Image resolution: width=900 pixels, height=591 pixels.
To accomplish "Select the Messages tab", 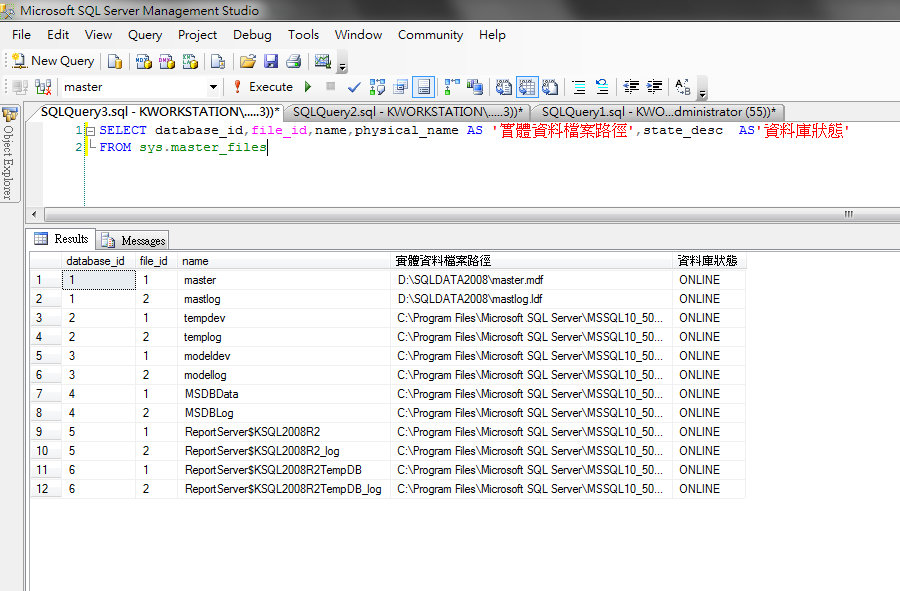I will point(133,240).
